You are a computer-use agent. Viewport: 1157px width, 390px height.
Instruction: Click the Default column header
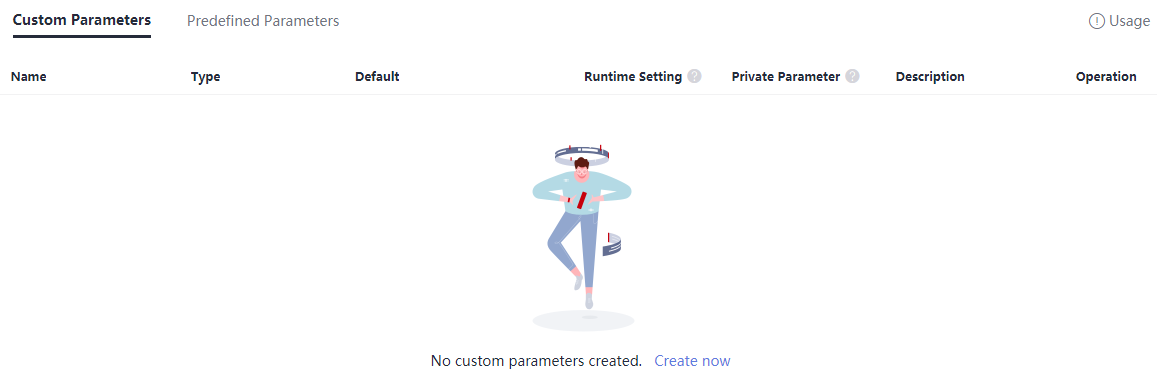(x=377, y=77)
